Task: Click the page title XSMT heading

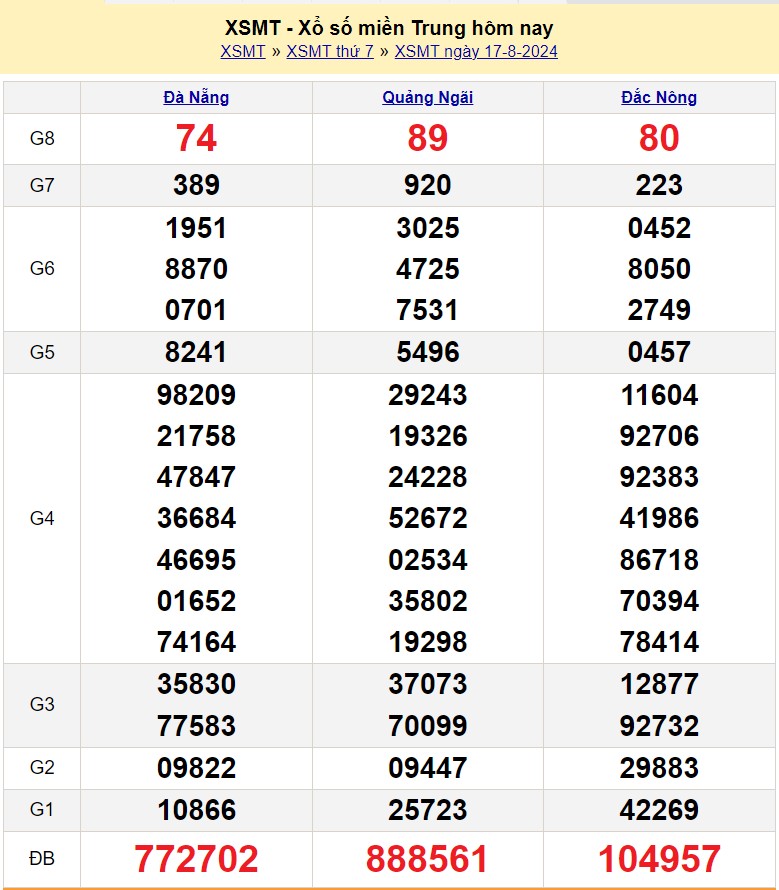Action: [x=389, y=28]
